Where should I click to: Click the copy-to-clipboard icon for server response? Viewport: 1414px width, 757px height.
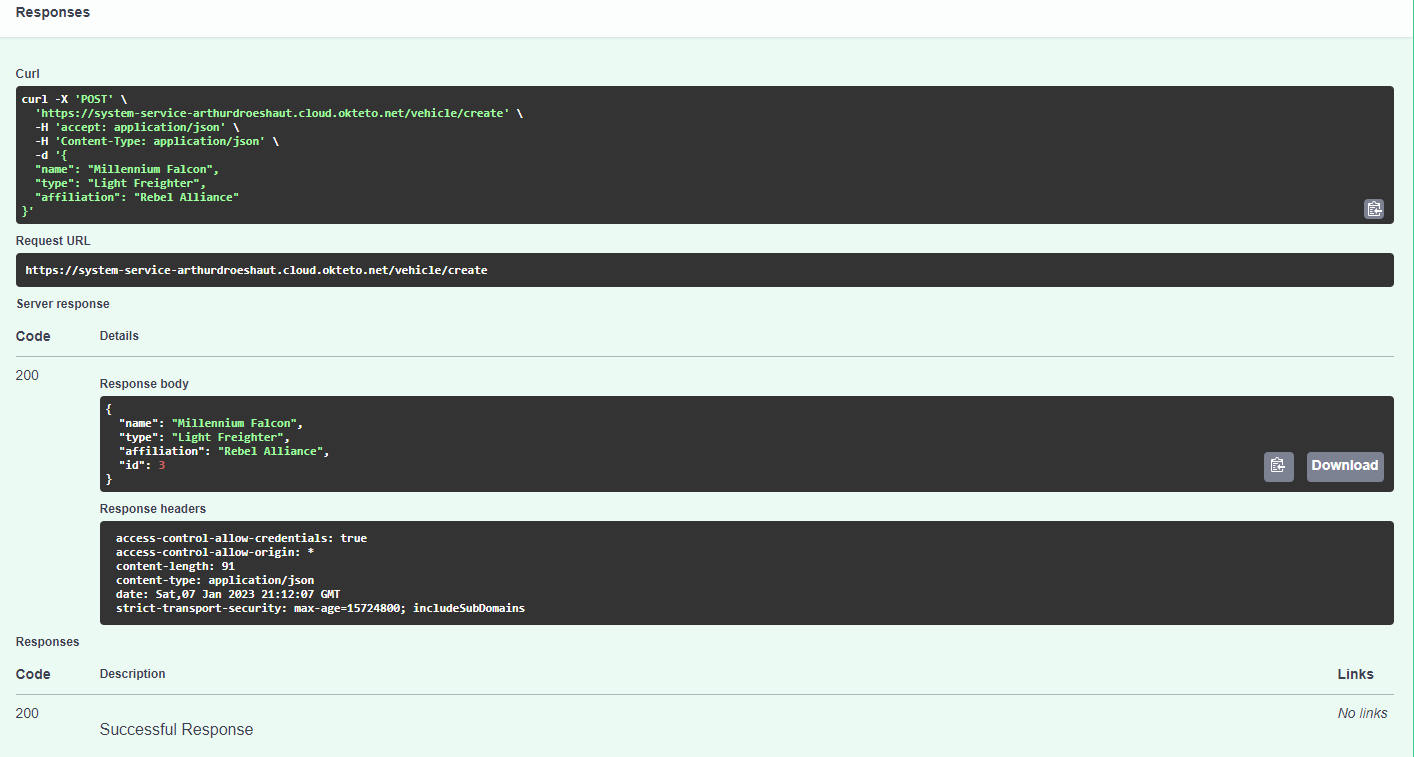point(1278,466)
